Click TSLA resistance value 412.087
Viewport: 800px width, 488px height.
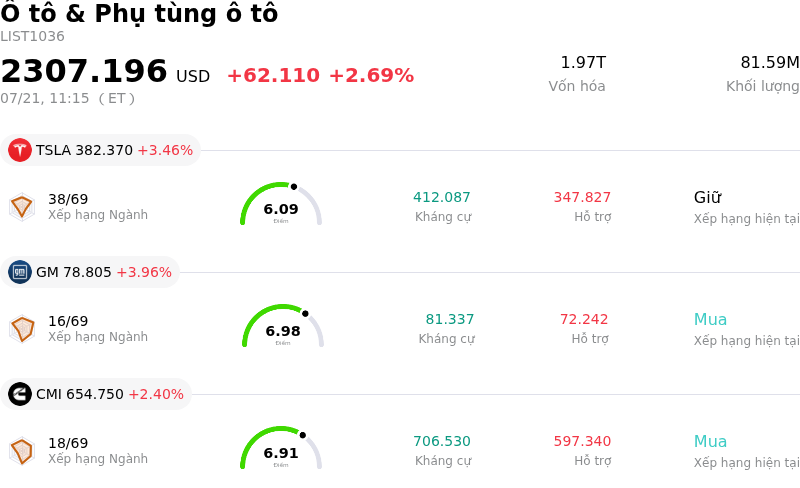coord(442,197)
